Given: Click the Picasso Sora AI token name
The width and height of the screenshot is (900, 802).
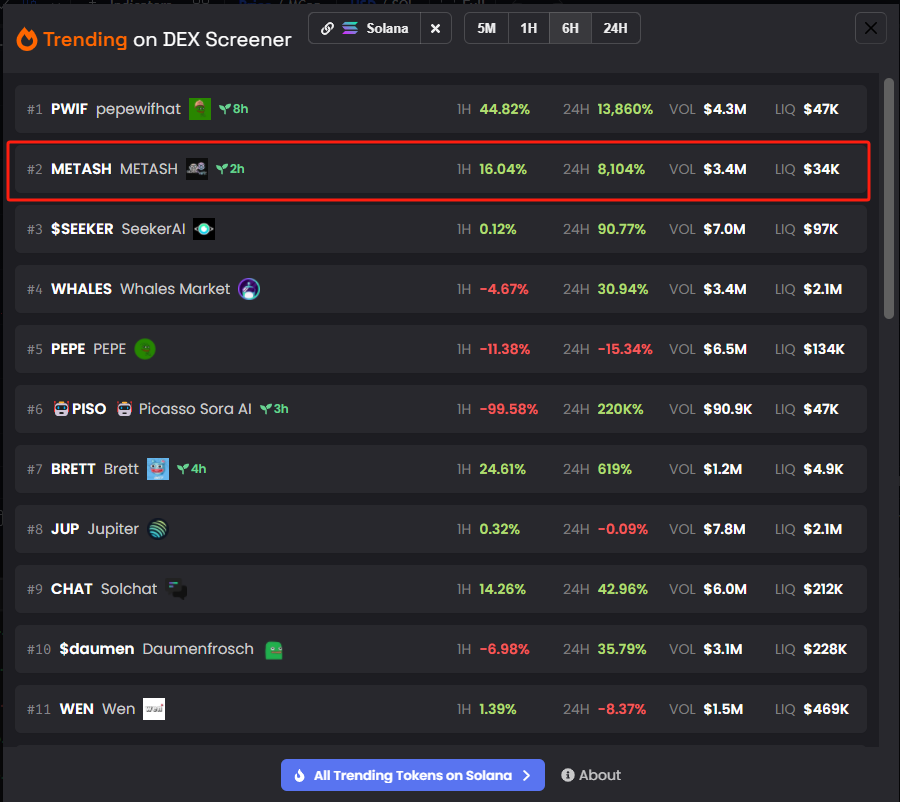Looking at the screenshot, I should click(195, 409).
